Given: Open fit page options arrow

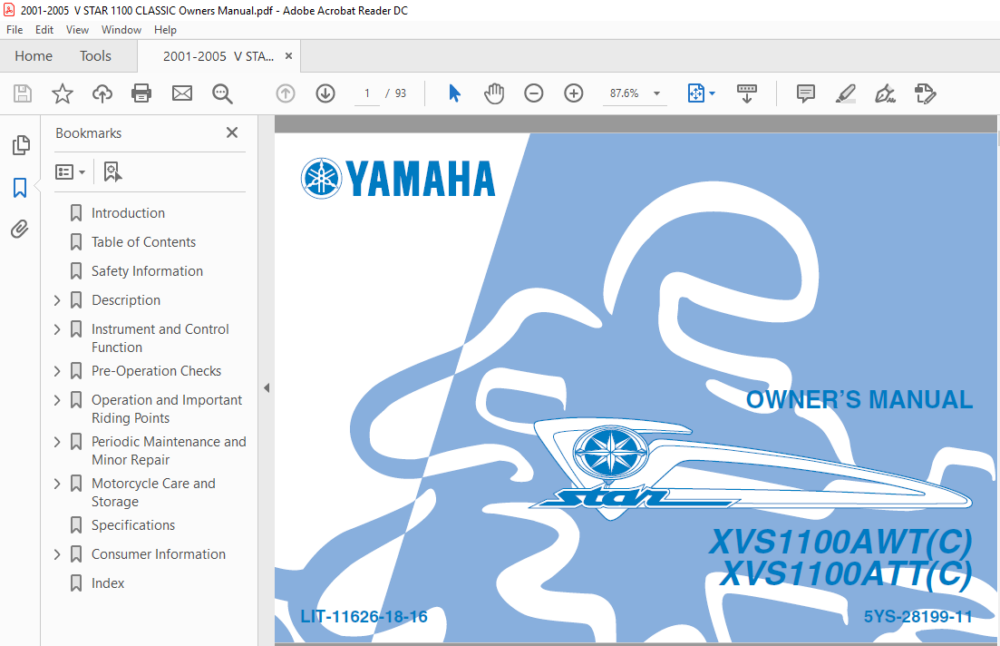Looking at the screenshot, I should tap(712, 94).
